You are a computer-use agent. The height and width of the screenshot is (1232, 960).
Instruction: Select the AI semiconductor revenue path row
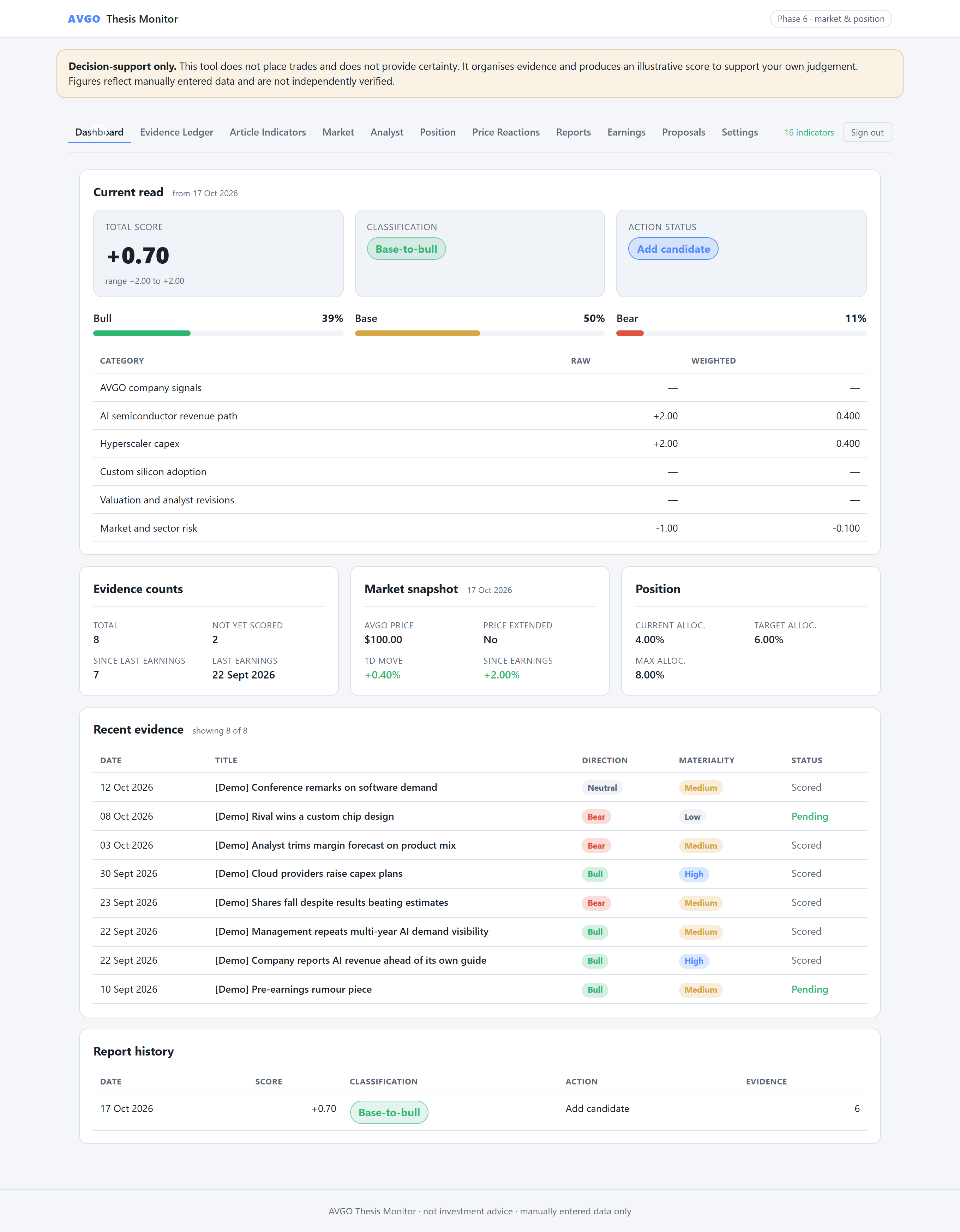pyautogui.click(x=480, y=416)
